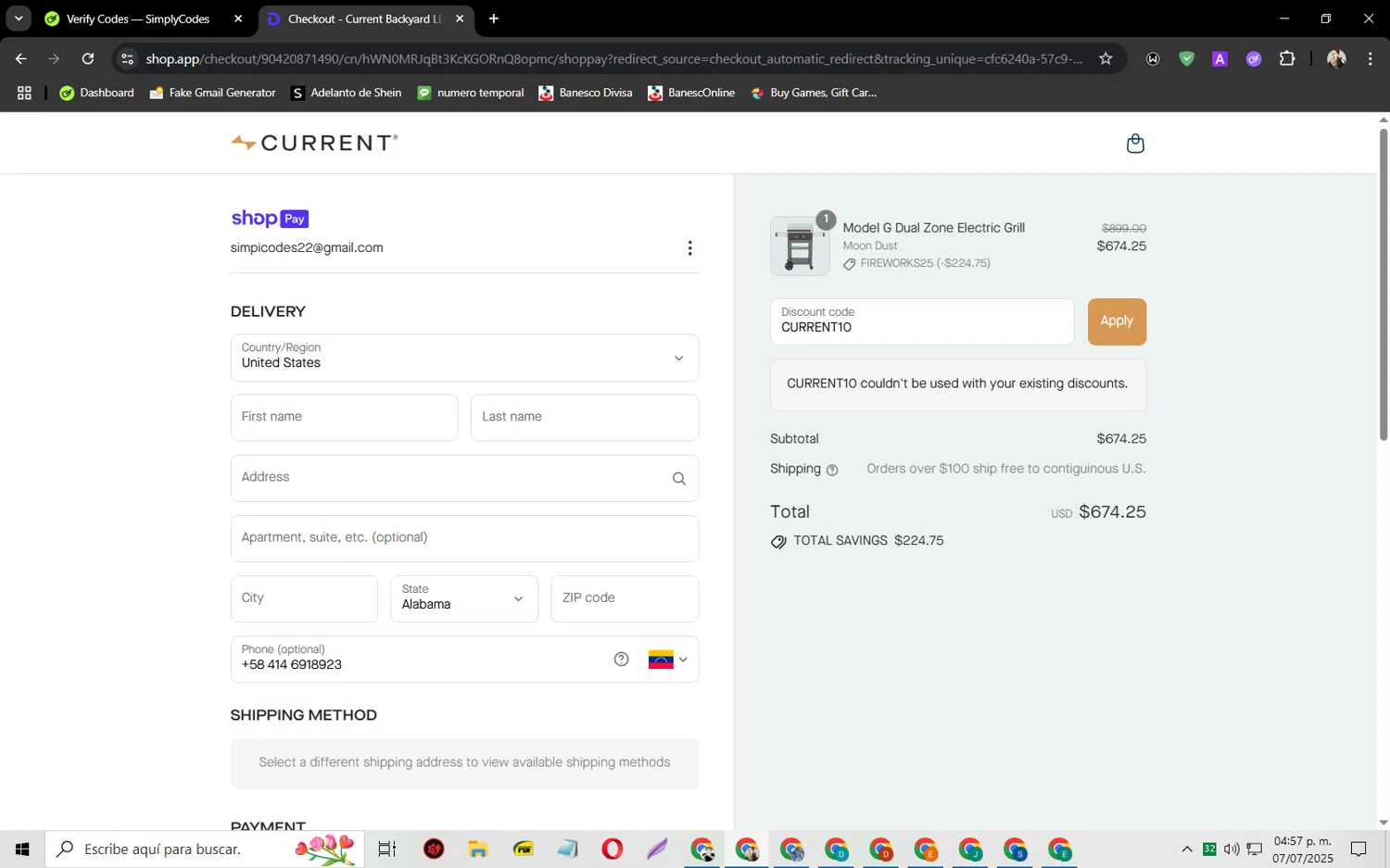Click the Discount code field
The image size is (1390, 868).
click(x=922, y=321)
